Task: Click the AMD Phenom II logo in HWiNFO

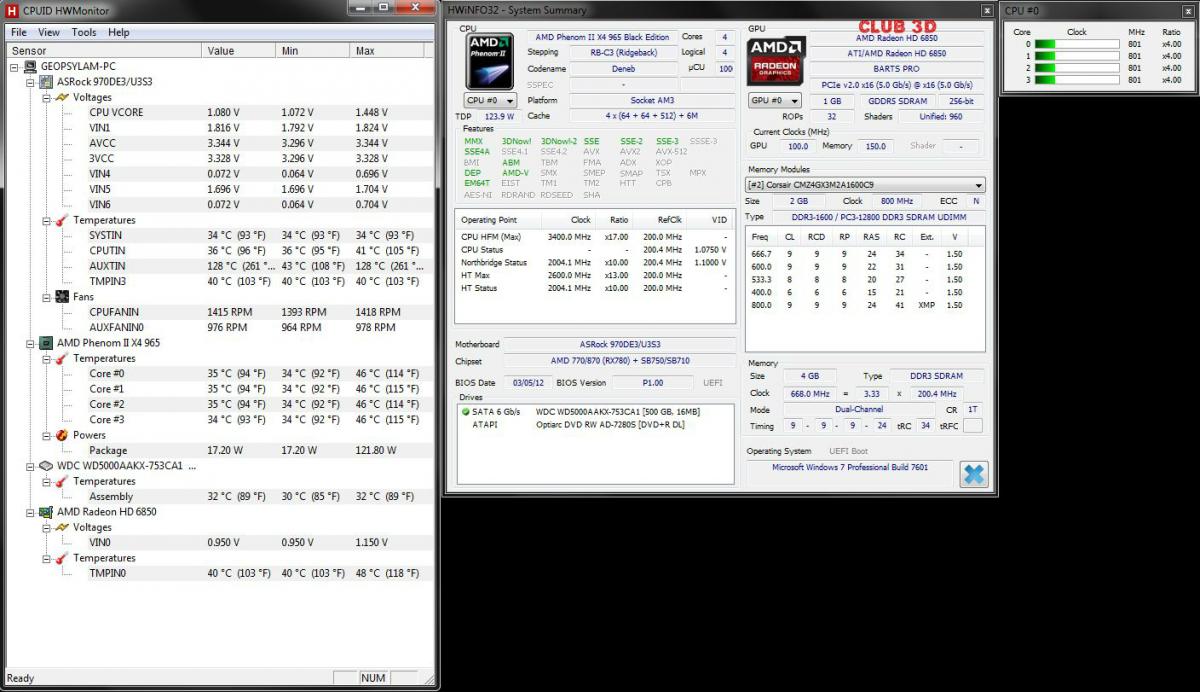Action: (x=491, y=62)
